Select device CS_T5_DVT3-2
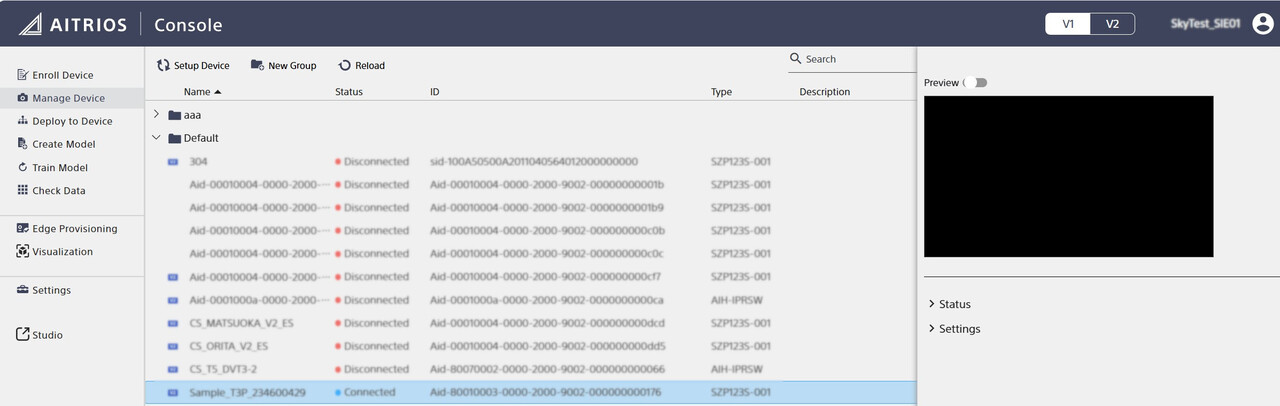 coord(224,369)
